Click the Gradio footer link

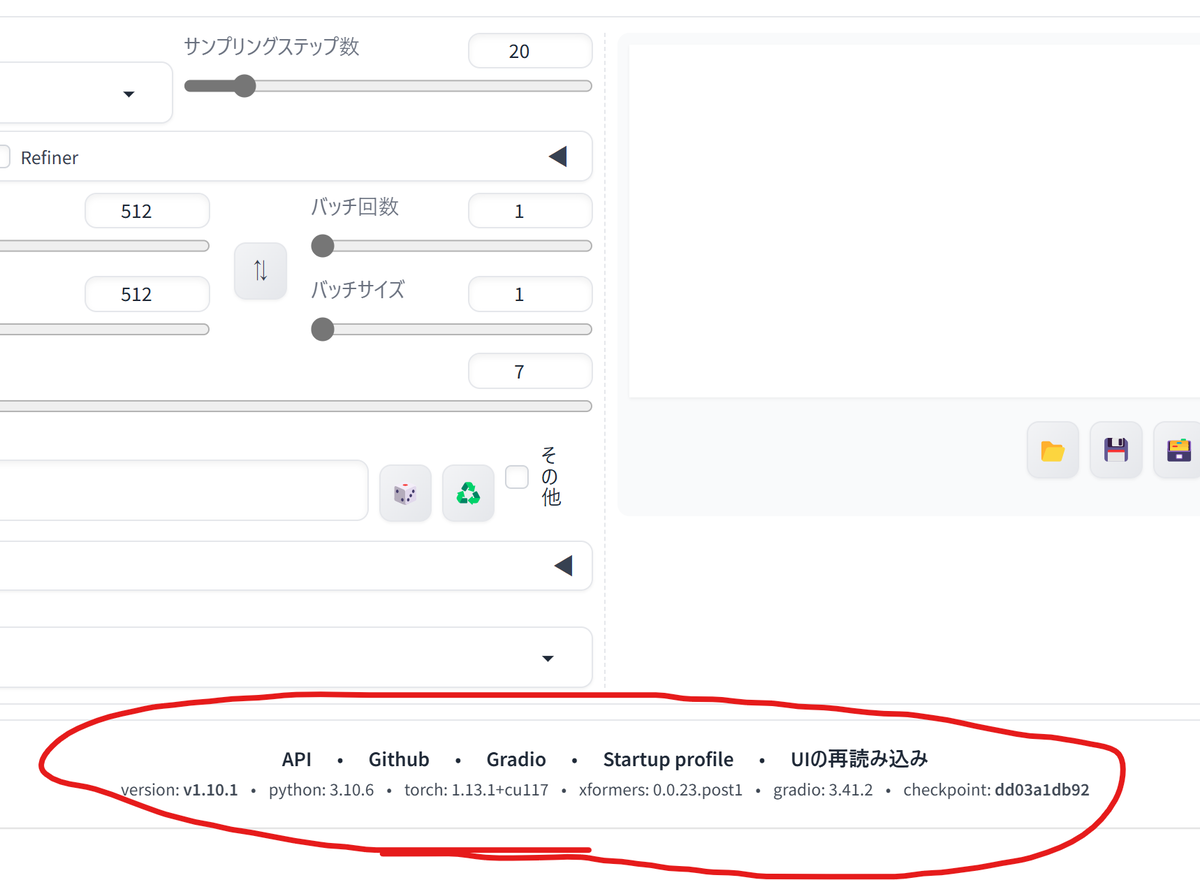pos(516,759)
